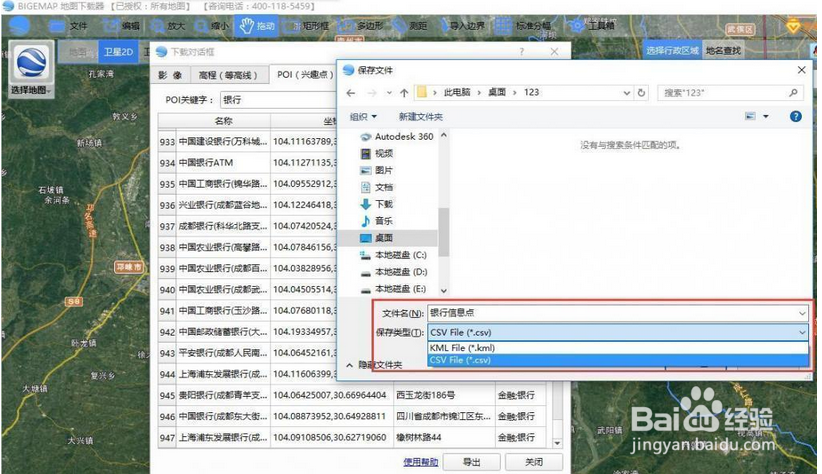Switch to the 高程（等高线）tab
This screenshot has width=822, height=474.
coord(228,75)
